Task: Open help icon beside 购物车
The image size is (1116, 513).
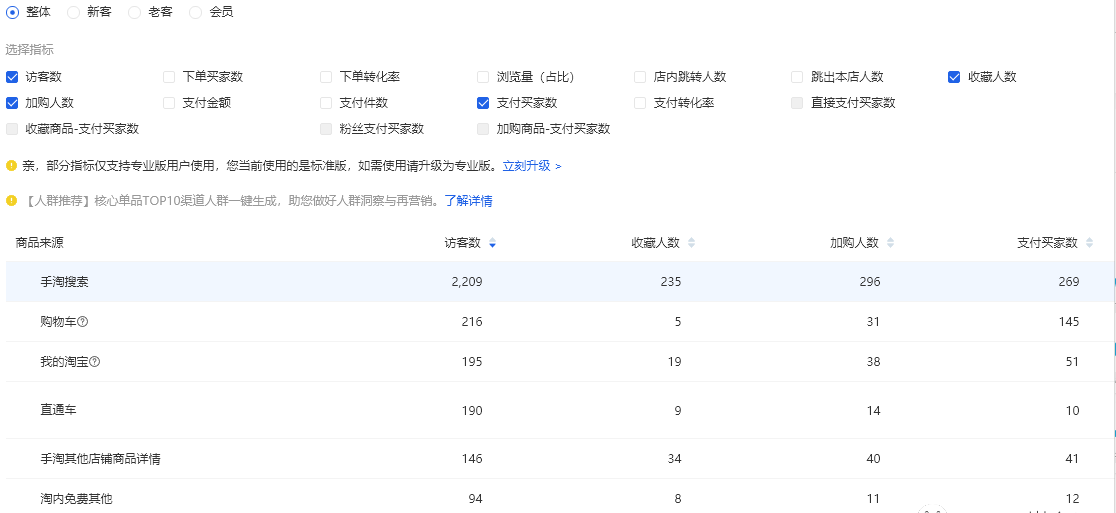Action: pyautogui.click(x=83, y=322)
